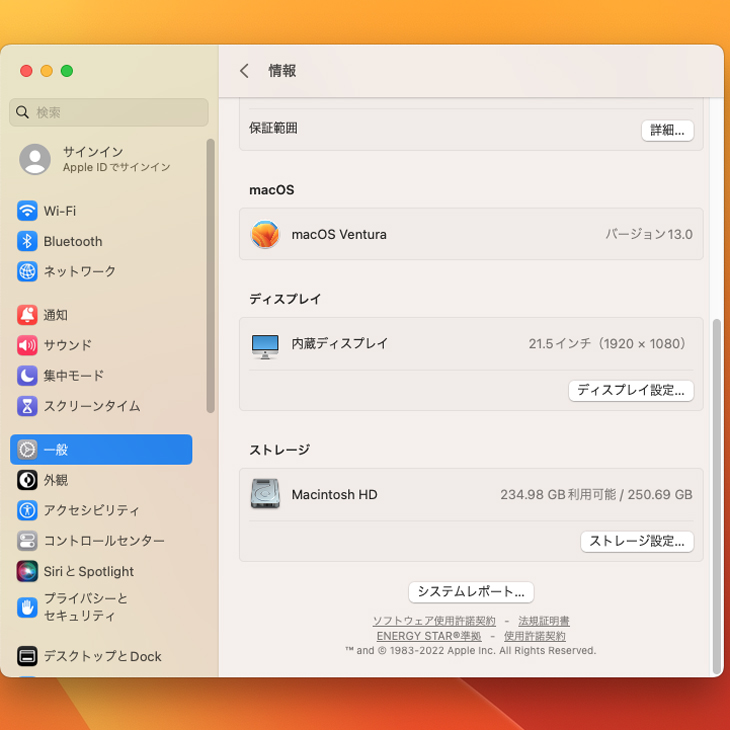
Task: Open the 外観 appearance icon
Action: [27, 480]
